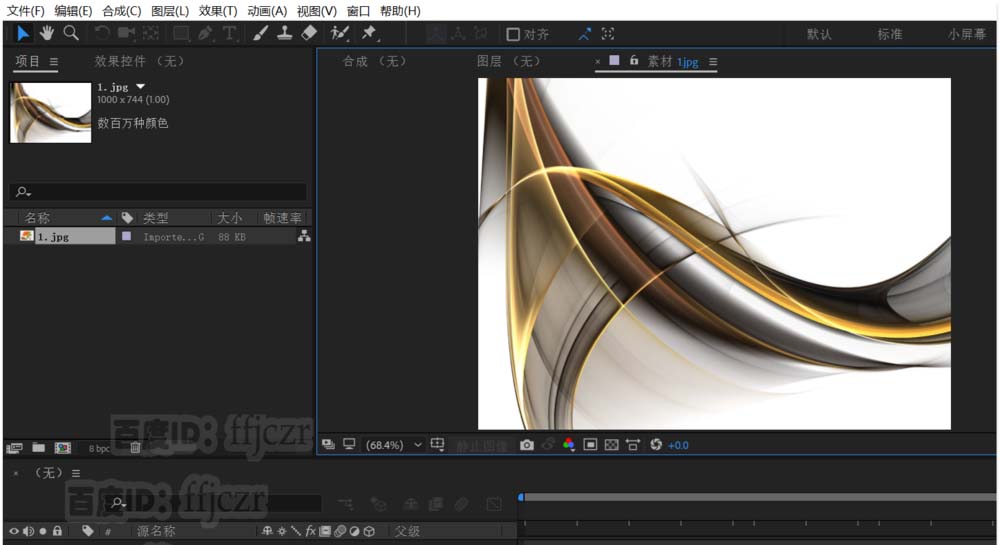Toggle transparency grid in viewer

click(x=611, y=445)
